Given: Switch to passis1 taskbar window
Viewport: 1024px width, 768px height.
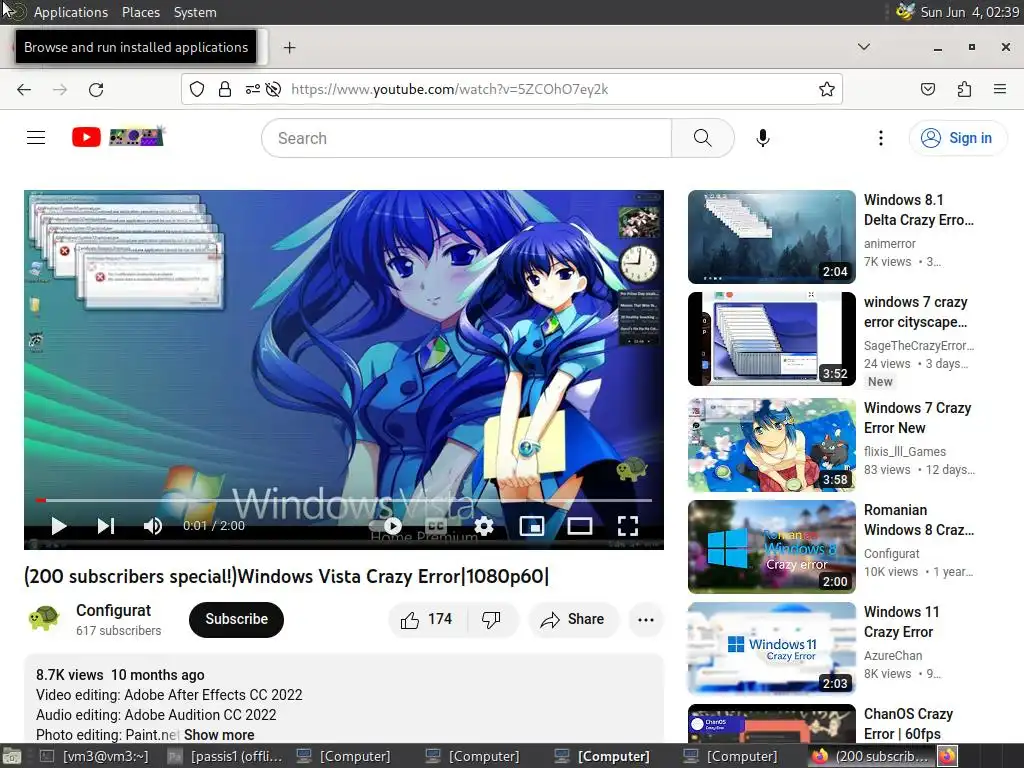Looking at the screenshot, I should [225, 756].
